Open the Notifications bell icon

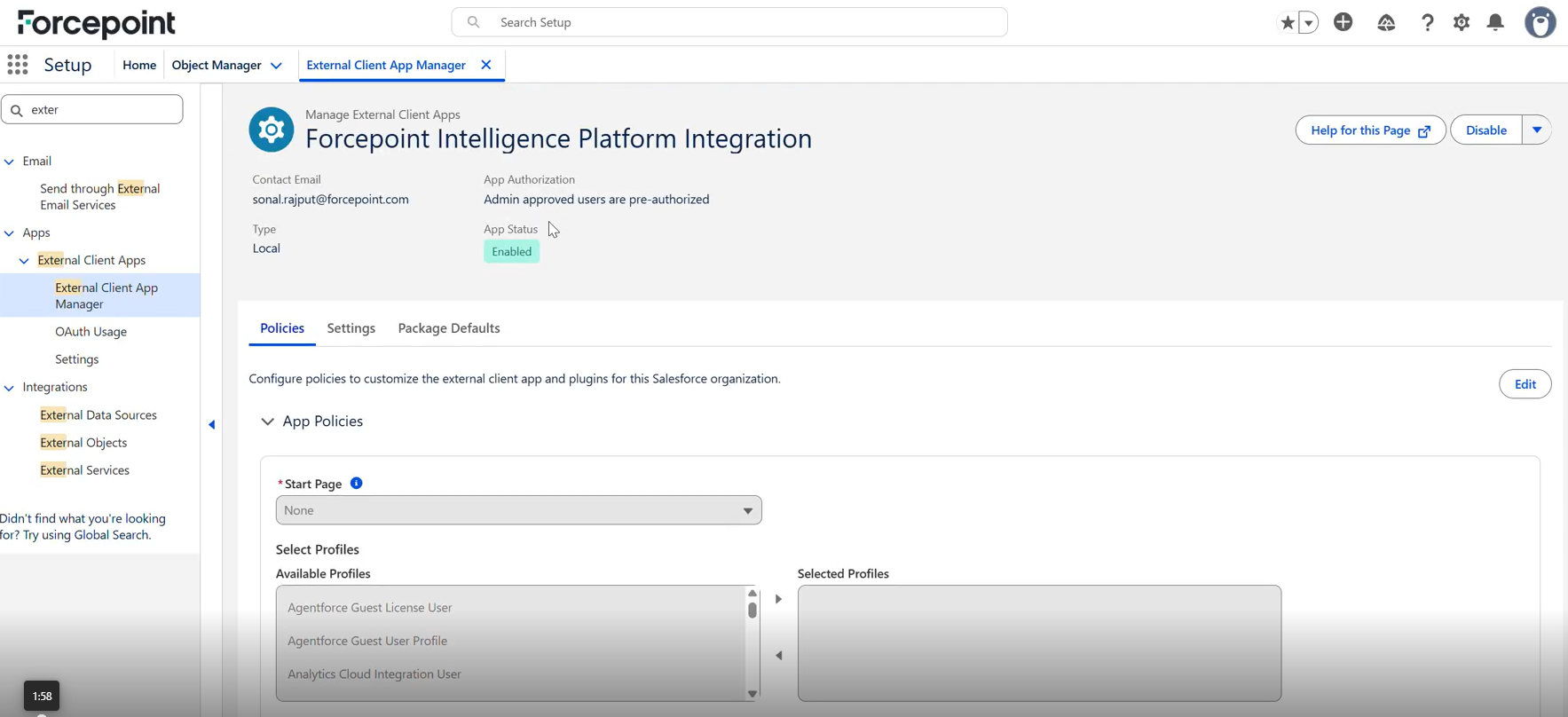1496,22
